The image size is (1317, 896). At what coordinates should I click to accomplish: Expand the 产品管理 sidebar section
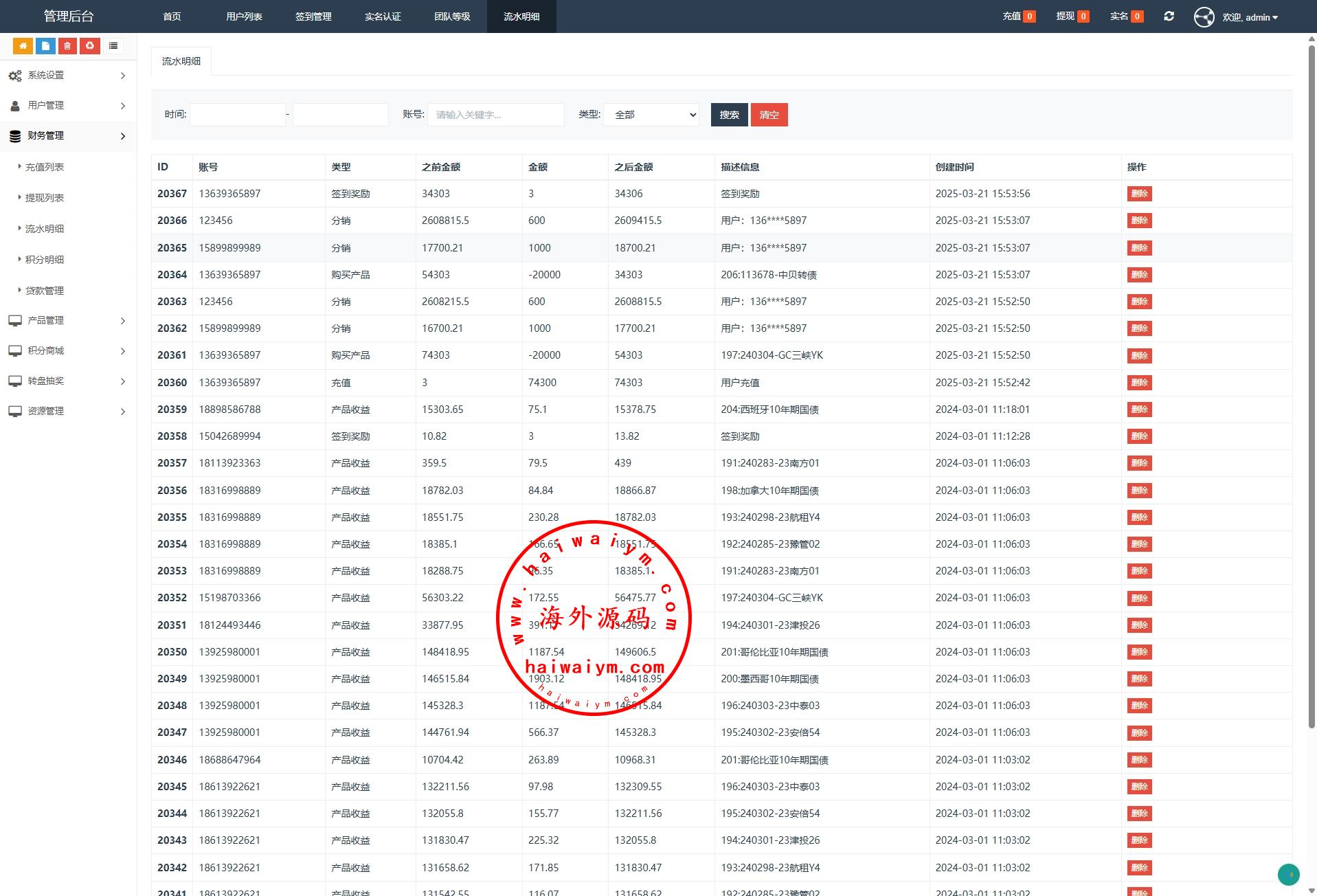[67, 321]
